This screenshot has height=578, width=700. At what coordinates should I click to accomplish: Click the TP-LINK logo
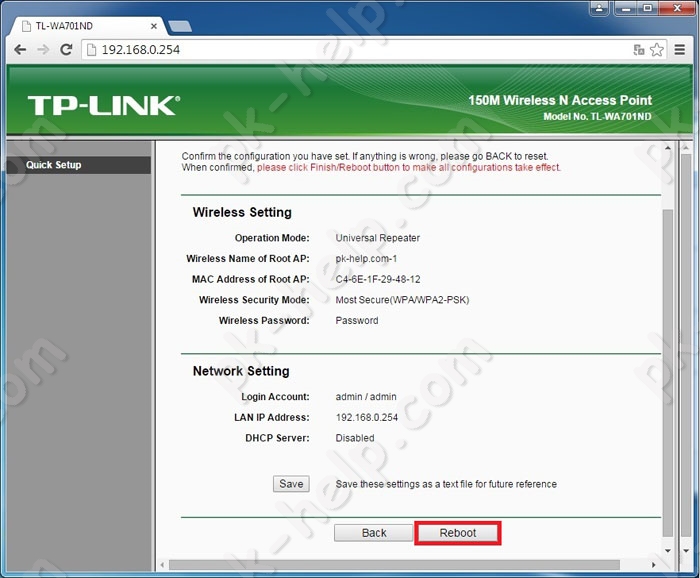click(104, 105)
